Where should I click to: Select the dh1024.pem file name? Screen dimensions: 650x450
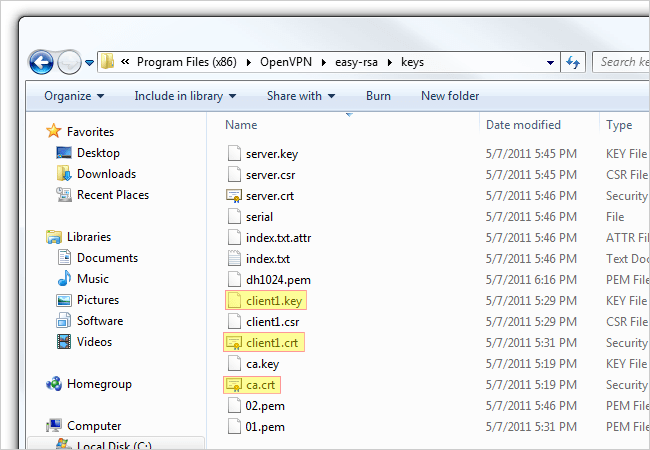[278, 281]
